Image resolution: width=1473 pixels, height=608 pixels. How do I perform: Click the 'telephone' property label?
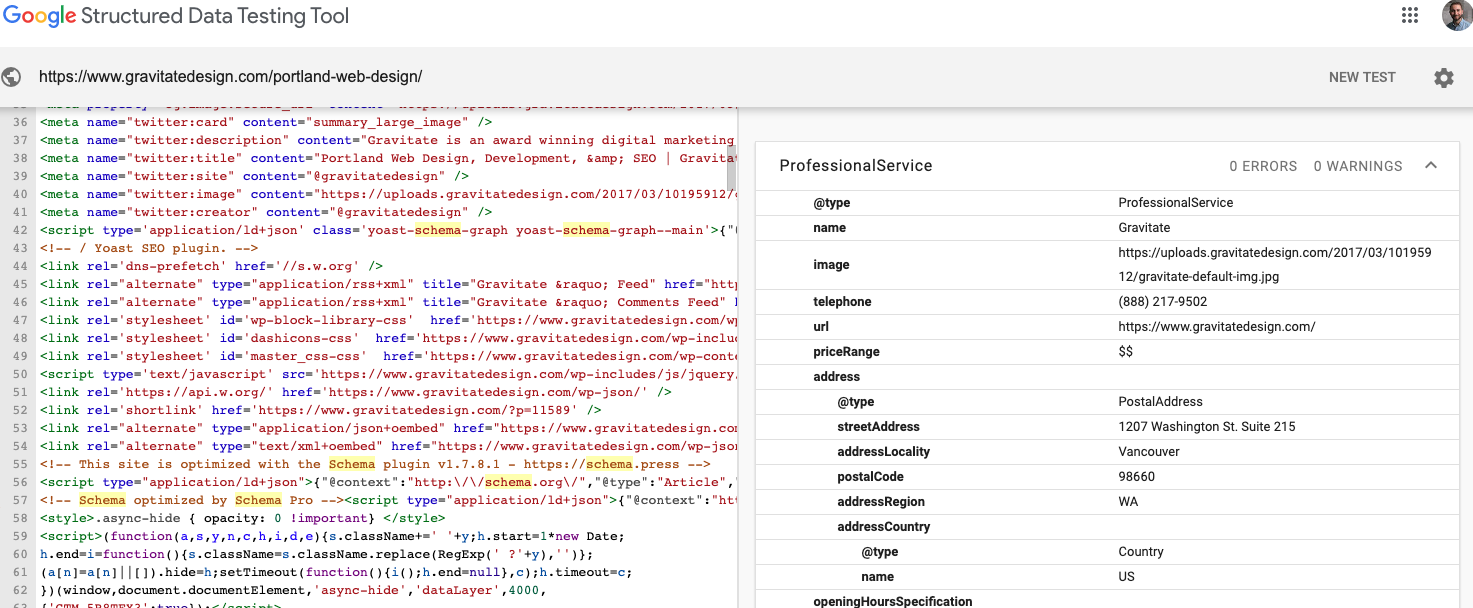tap(842, 302)
